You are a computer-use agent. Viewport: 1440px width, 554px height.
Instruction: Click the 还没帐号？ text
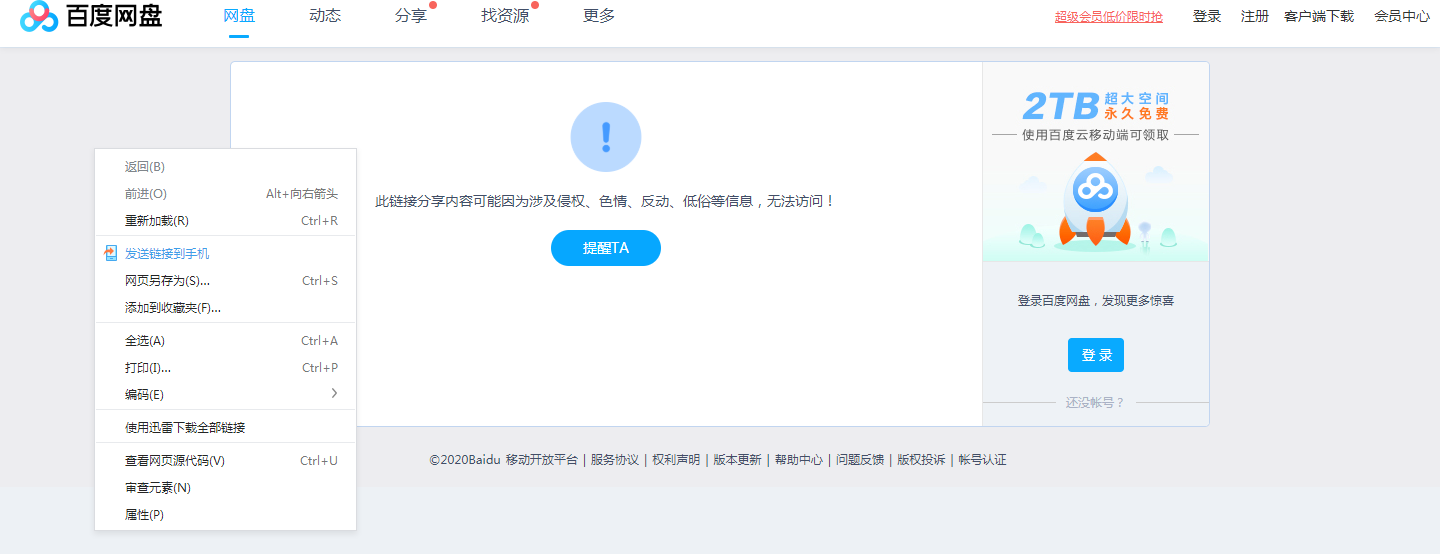(x=1095, y=403)
